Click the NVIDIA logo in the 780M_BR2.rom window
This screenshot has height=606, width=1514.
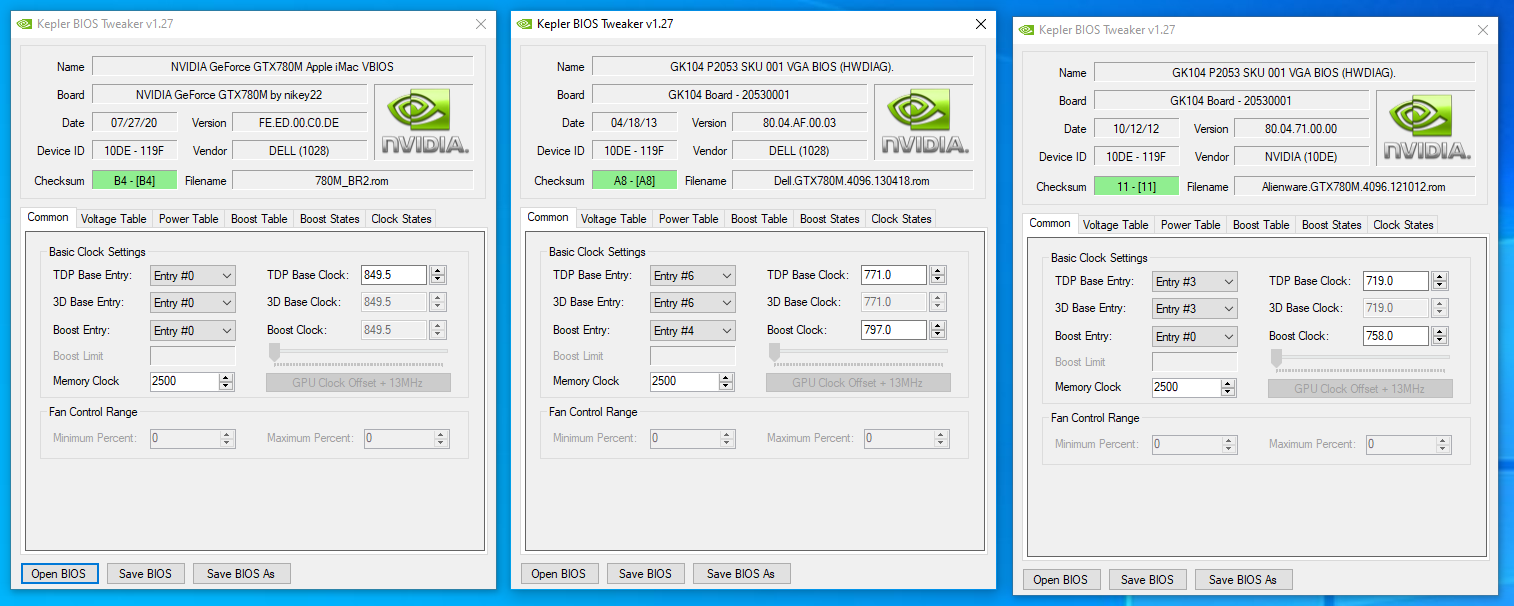(424, 122)
